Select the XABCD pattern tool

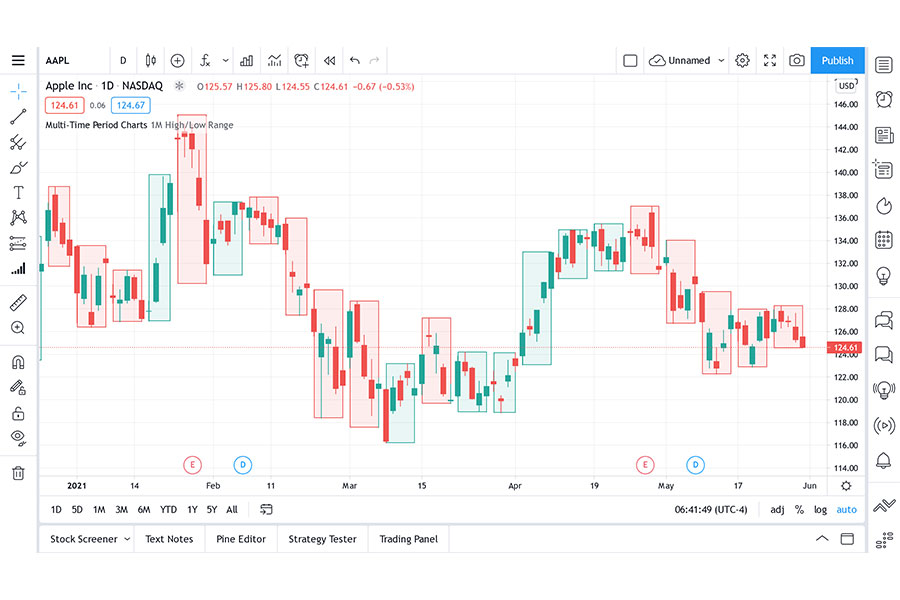(x=18, y=218)
